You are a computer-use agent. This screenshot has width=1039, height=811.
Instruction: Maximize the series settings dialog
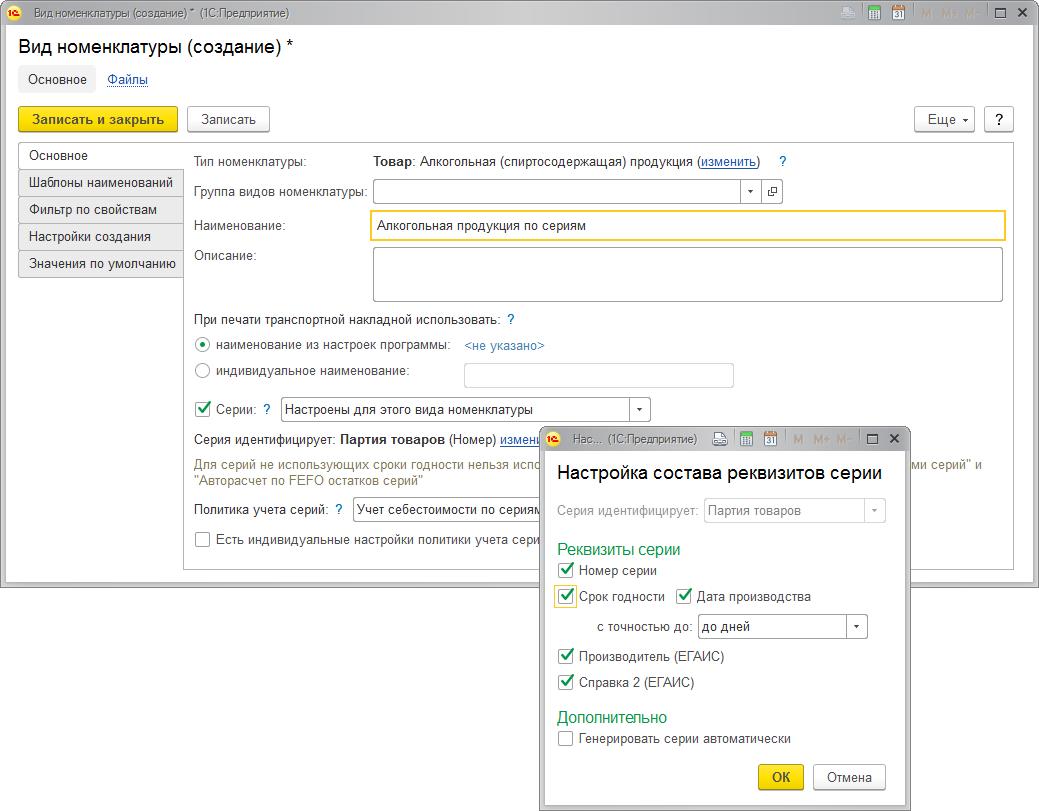point(873,439)
